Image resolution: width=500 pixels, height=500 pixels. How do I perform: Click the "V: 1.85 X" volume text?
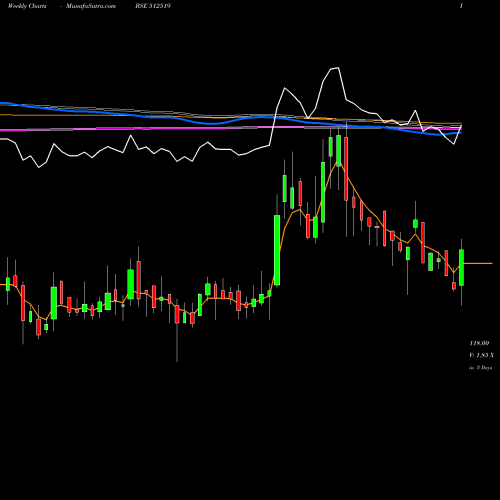[481, 355]
